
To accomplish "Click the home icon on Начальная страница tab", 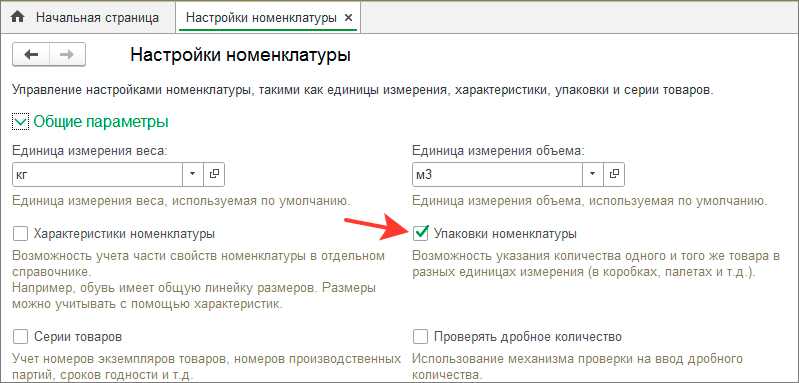I will (18, 17).
